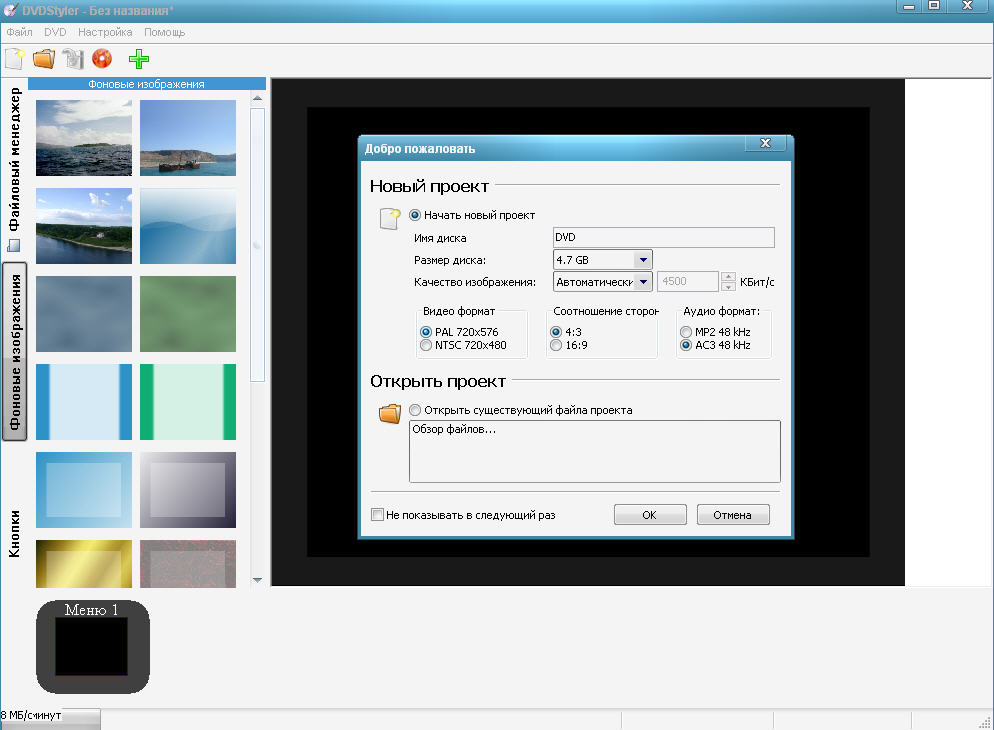Click 'Обзор файлов…' list entry
The width and height of the screenshot is (994, 730).
[454, 429]
